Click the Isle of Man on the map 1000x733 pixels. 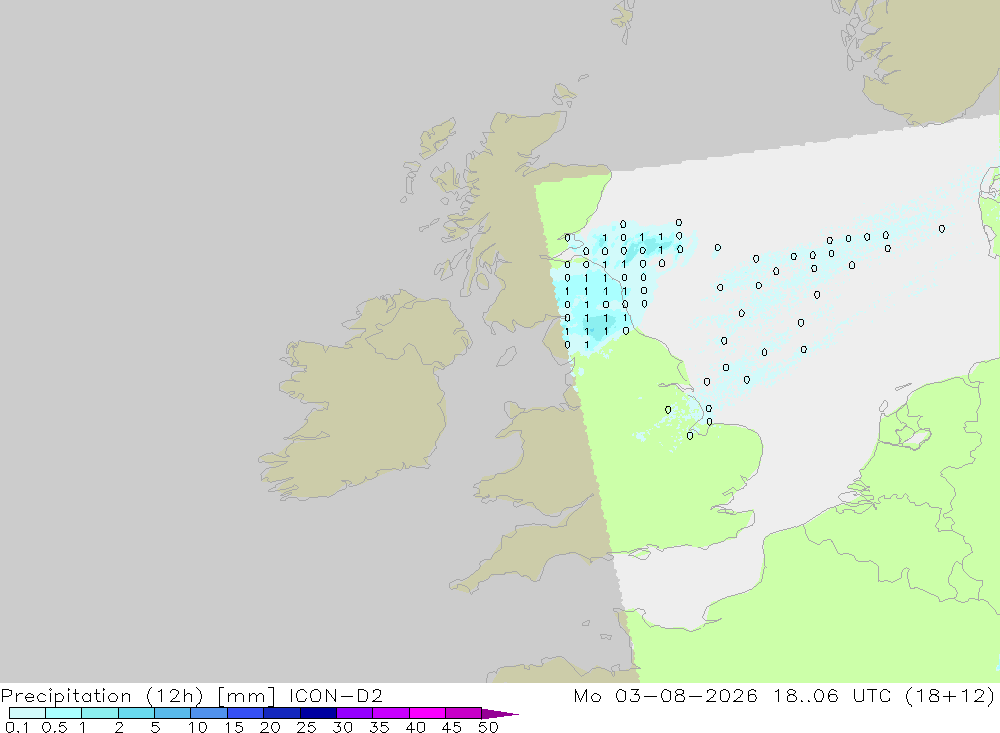(506, 357)
